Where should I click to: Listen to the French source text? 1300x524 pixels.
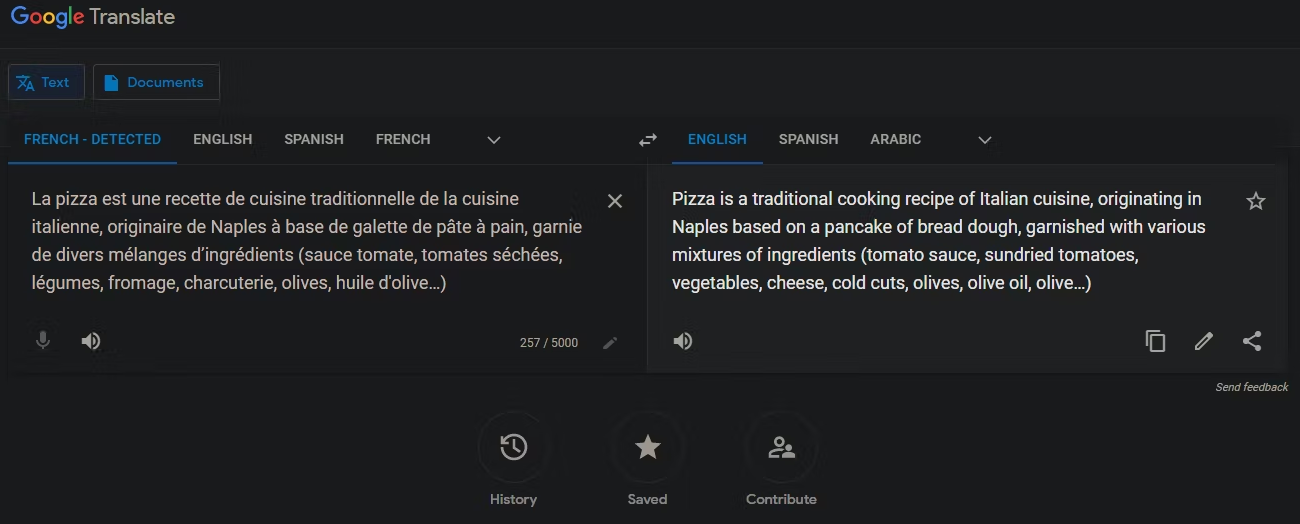coord(91,341)
